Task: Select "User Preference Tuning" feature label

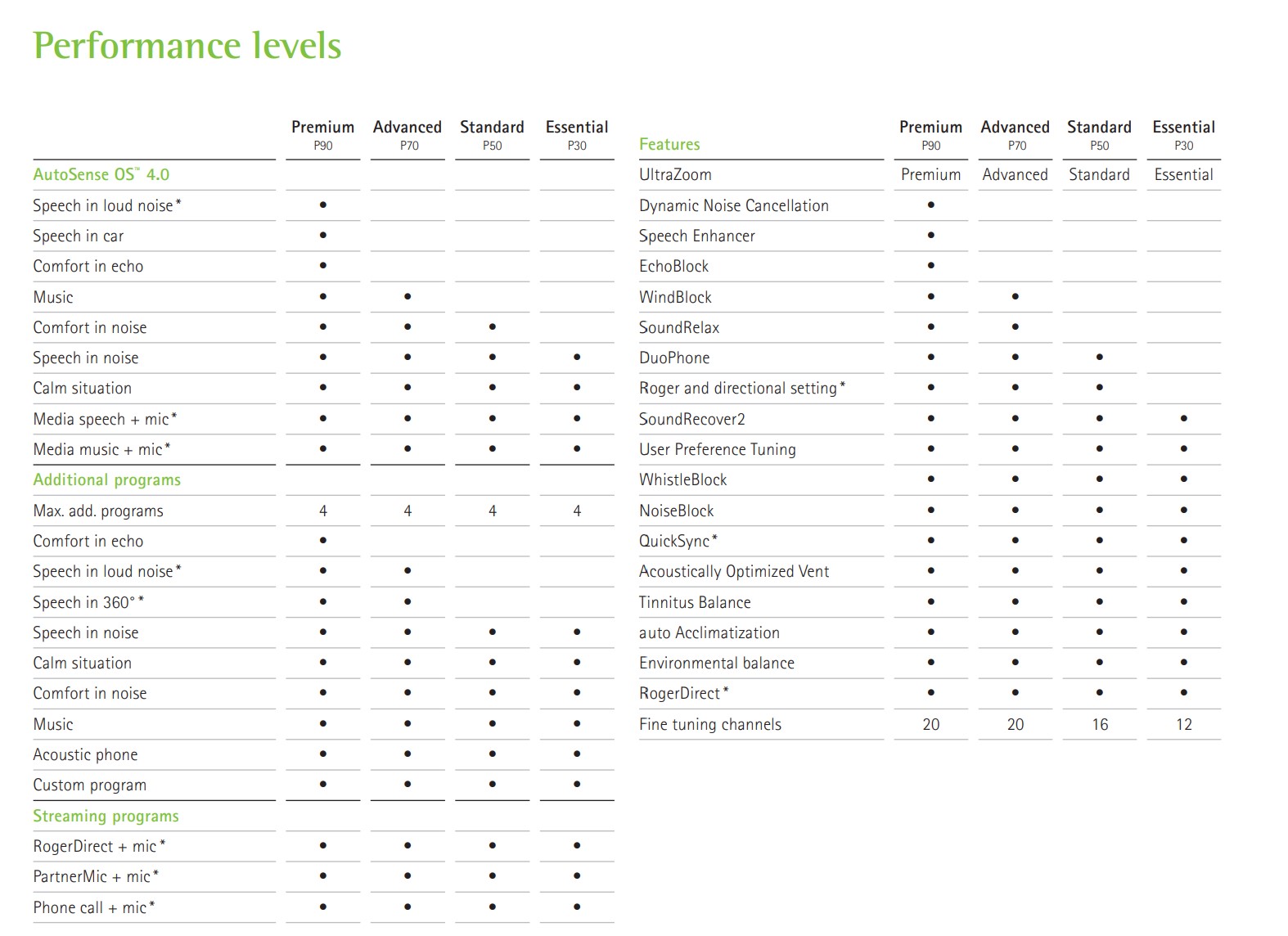Action: click(718, 449)
